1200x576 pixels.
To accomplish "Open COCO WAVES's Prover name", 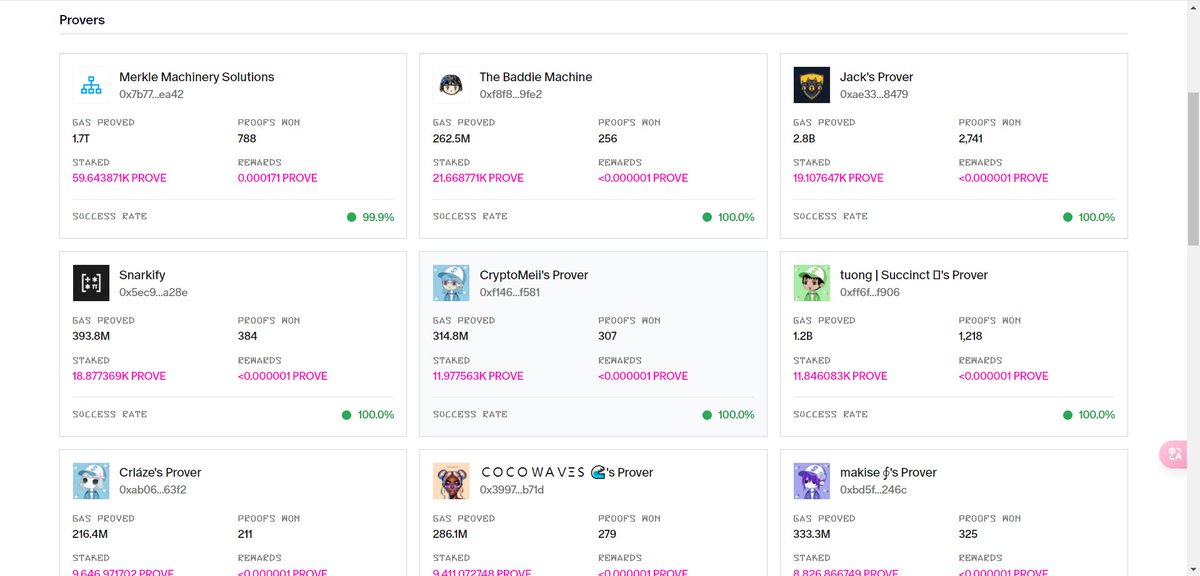I will 566,473.
